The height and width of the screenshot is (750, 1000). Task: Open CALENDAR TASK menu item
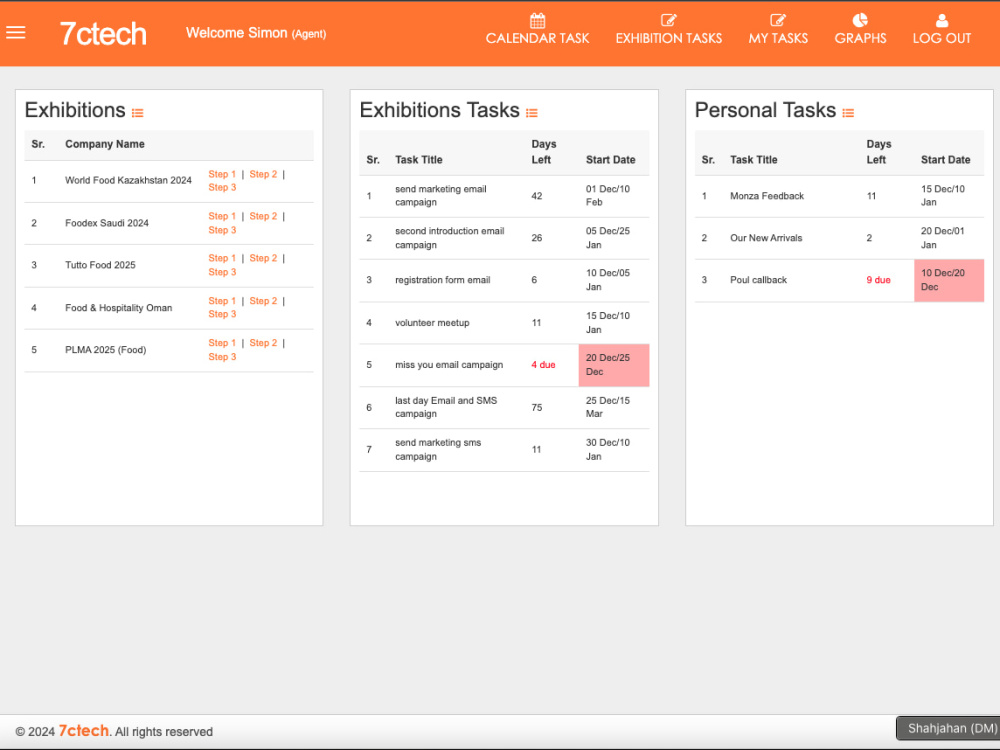pos(538,38)
